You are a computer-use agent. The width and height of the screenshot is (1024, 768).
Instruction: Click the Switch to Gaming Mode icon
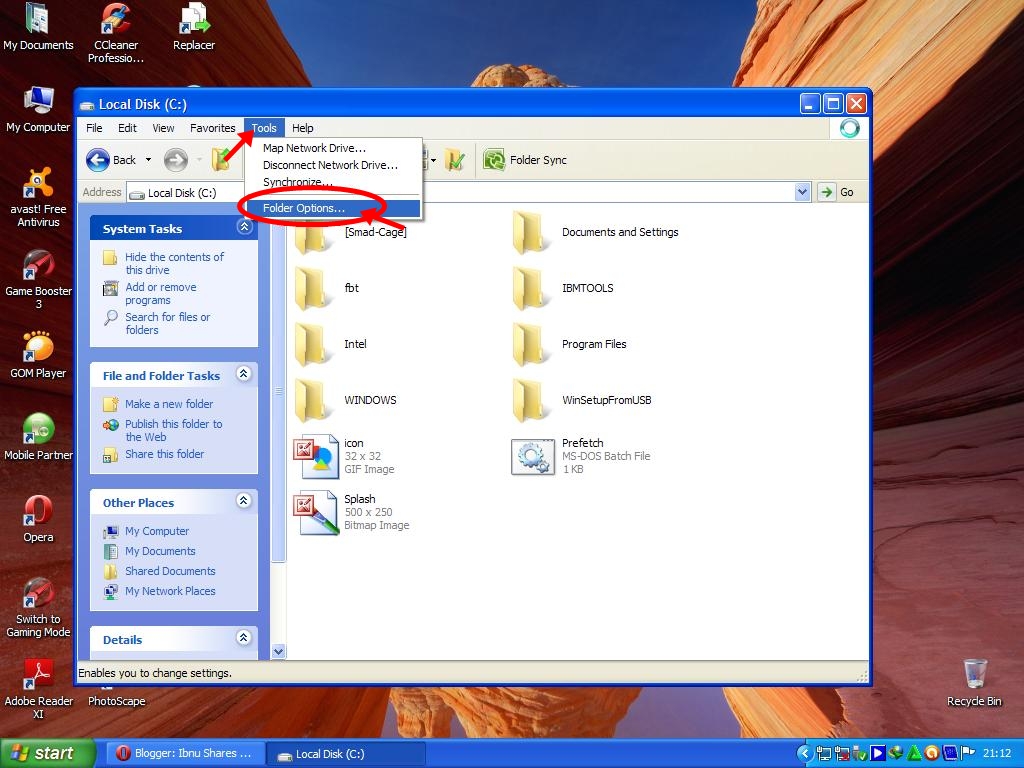click(x=38, y=607)
